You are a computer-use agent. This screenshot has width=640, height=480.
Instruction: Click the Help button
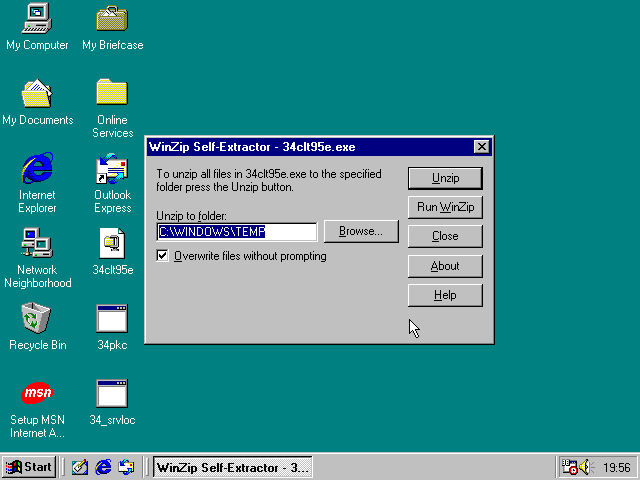pyautogui.click(x=445, y=295)
